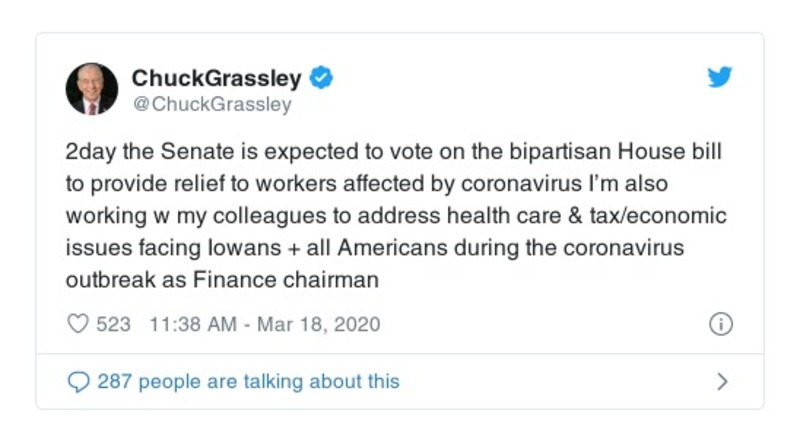Like the tweet with the heart icon
The width and height of the screenshot is (800, 445).
coord(77,325)
